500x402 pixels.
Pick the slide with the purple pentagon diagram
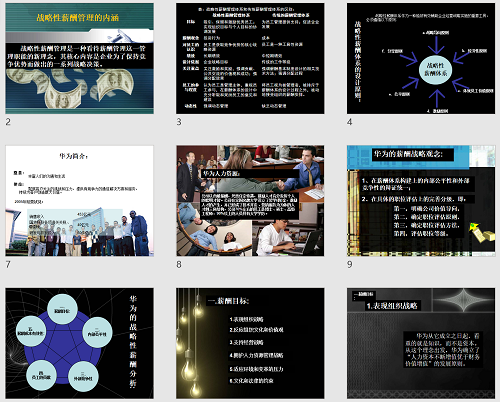tap(79, 343)
